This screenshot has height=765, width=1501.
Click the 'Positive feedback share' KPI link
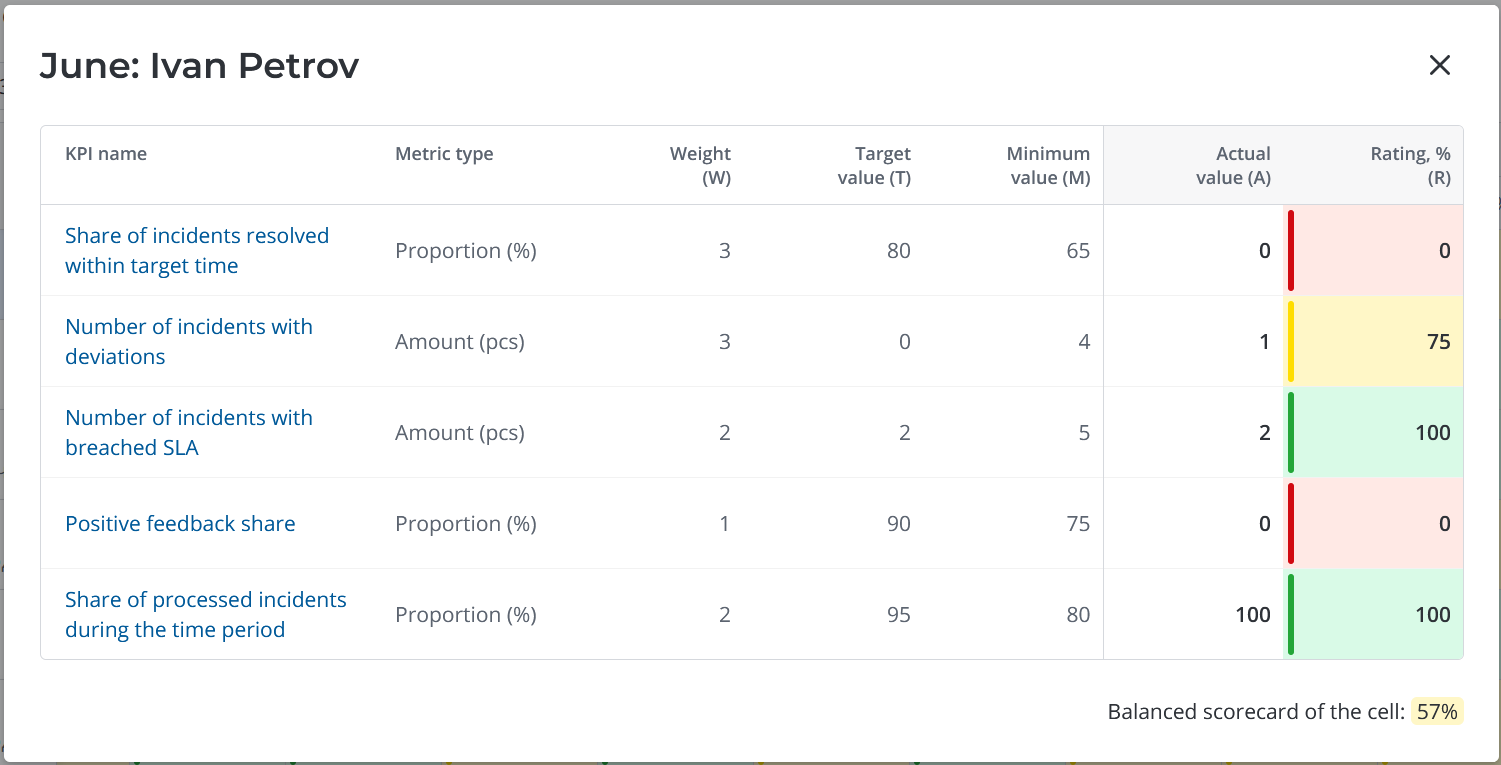tap(180, 524)
